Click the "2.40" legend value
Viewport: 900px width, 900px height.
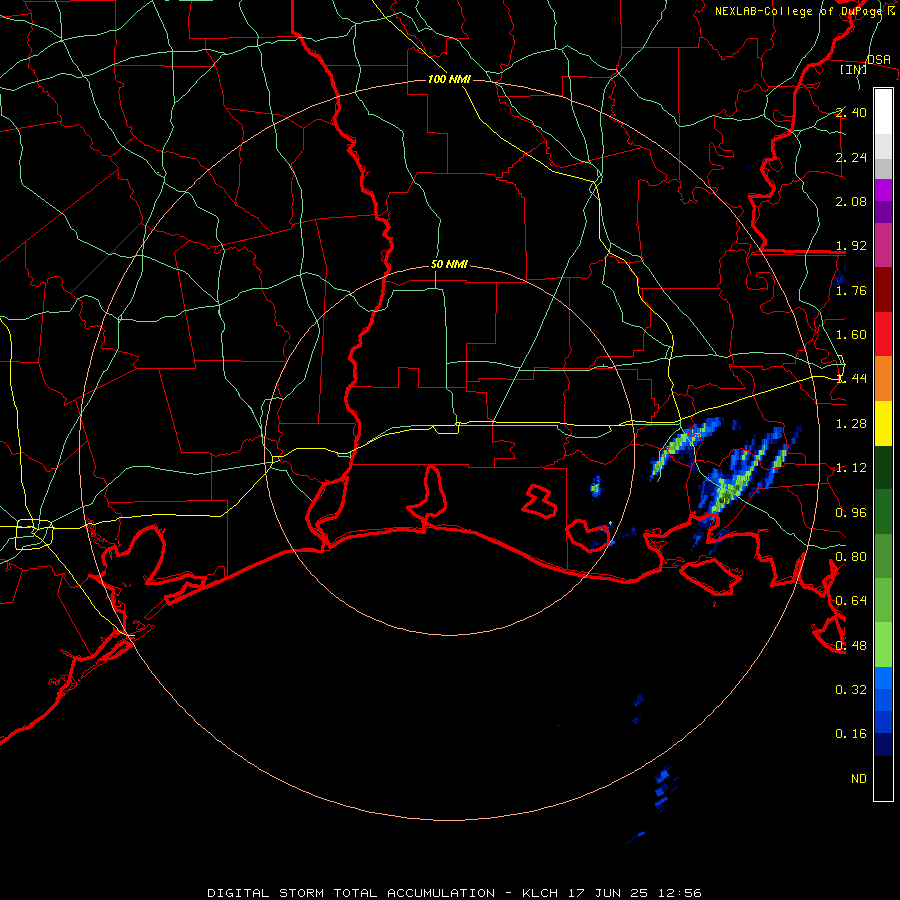[851, 112]
